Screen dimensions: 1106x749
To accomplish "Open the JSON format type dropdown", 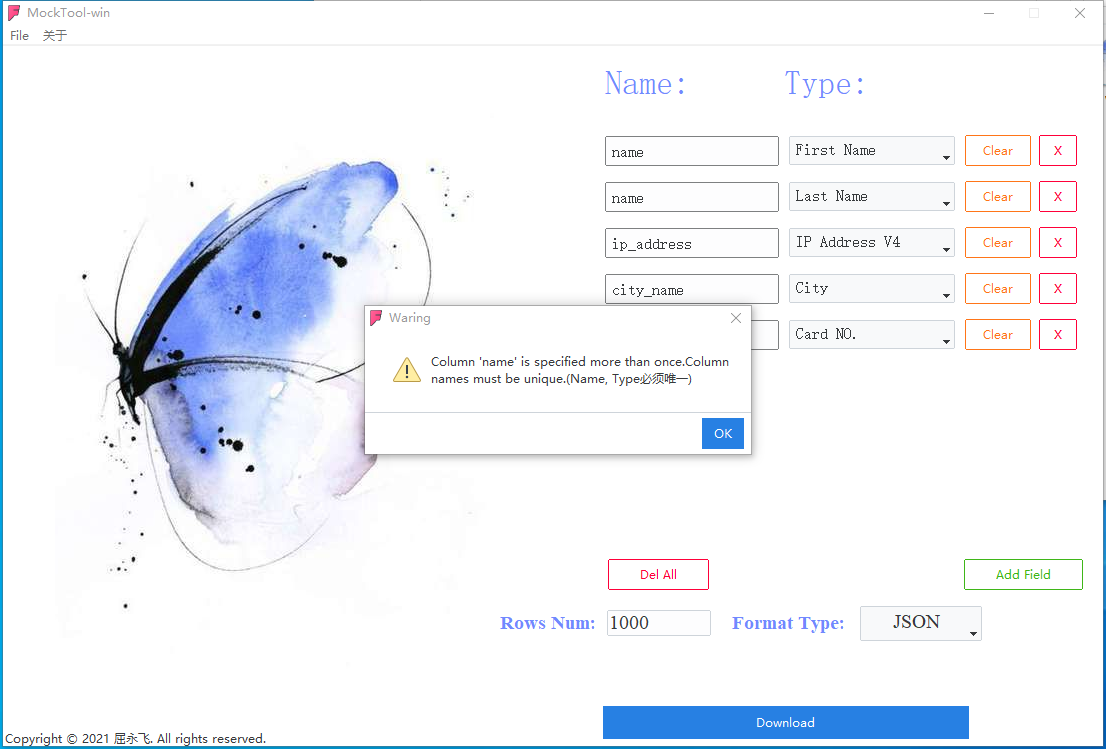I will coord(920,623).
